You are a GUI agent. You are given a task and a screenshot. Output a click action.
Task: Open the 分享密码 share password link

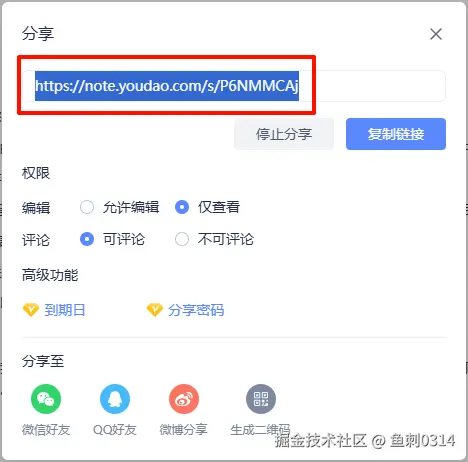point(196,310)
